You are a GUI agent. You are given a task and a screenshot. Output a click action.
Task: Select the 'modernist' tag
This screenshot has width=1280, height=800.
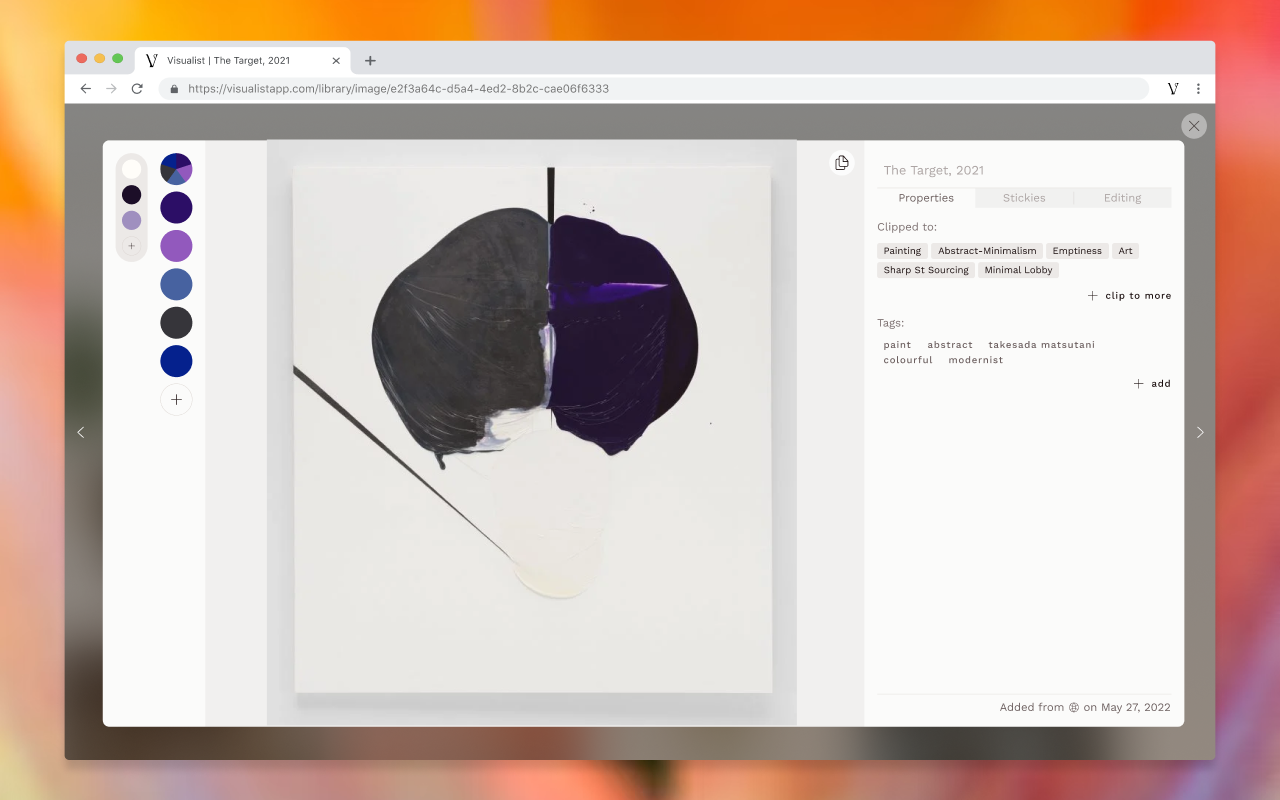coord(976,360)
